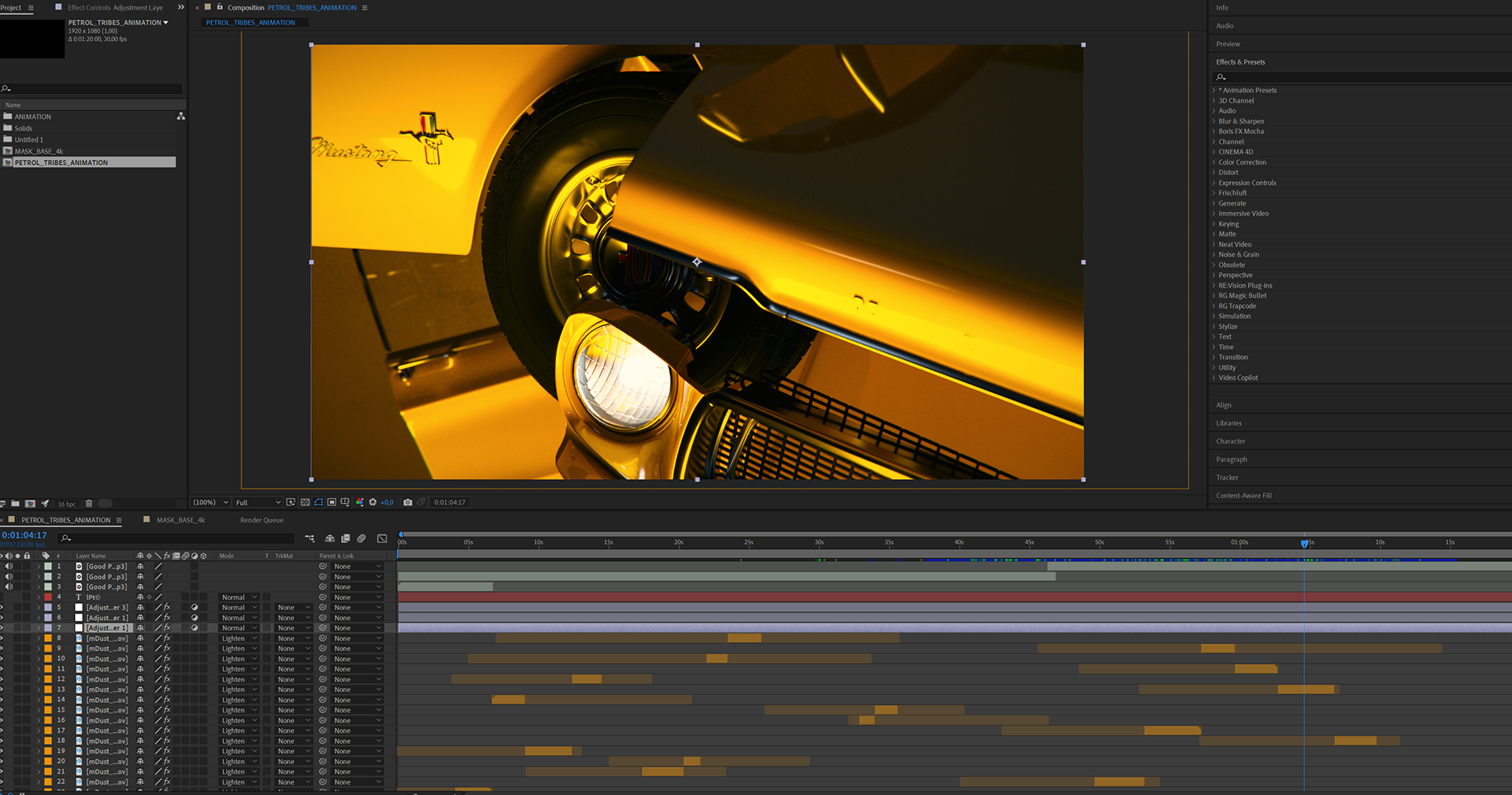Toggle effects fx switch on layer 8
This screenshot has width=1512, height=795.
coord(167,638)
